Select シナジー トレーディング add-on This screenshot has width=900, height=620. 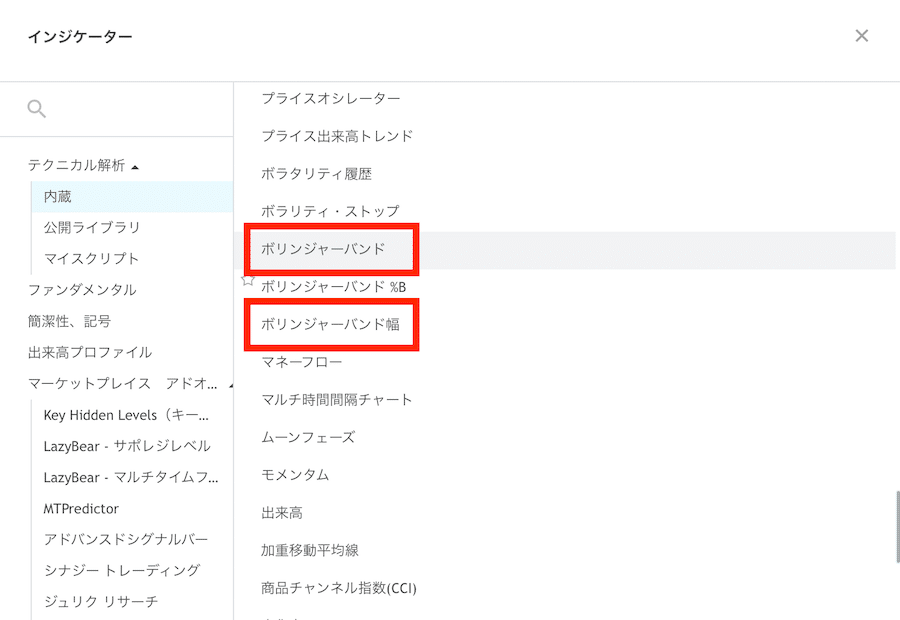point(122,571)
